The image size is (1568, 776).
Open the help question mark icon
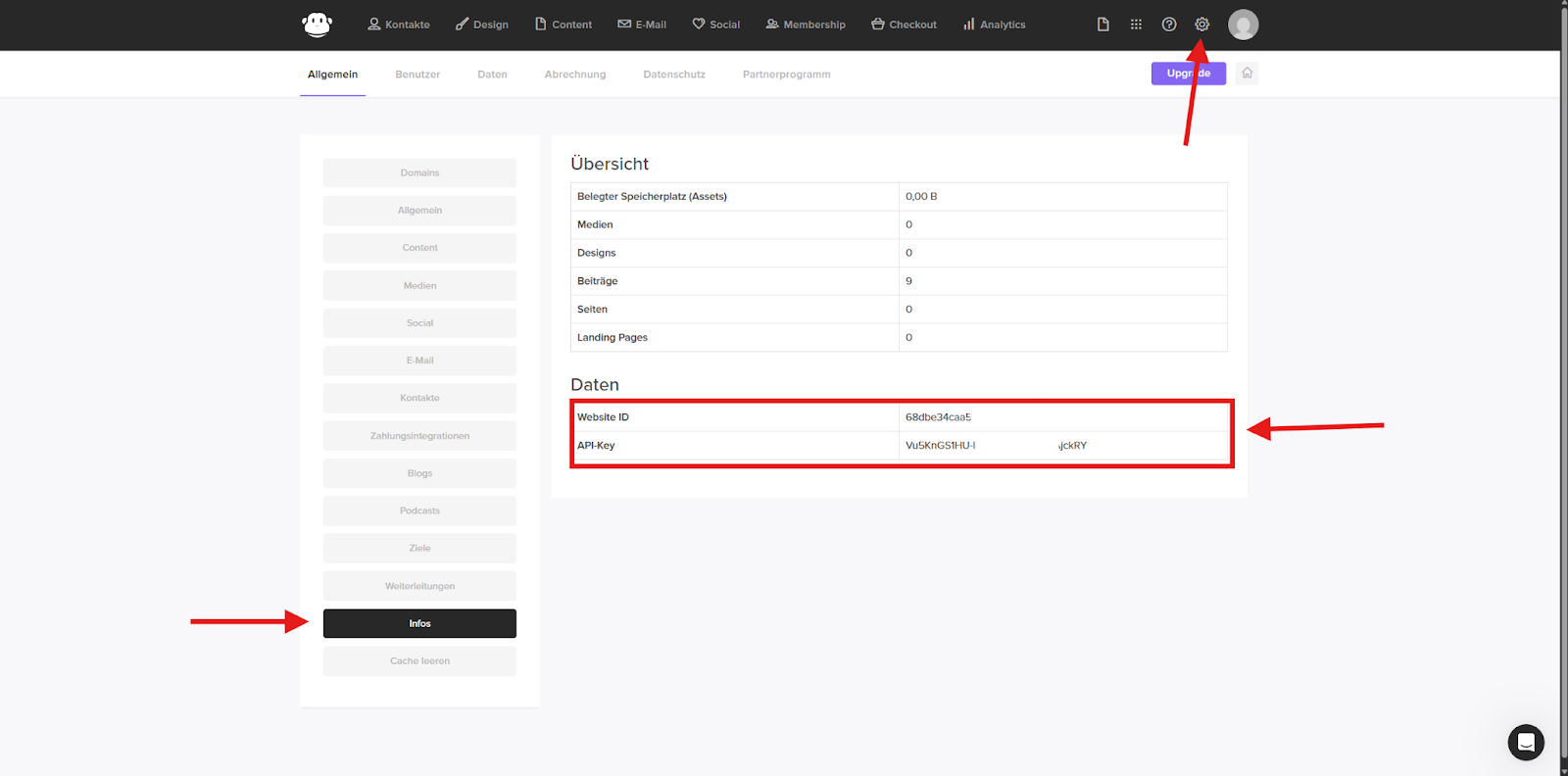tap(1169, 24)
